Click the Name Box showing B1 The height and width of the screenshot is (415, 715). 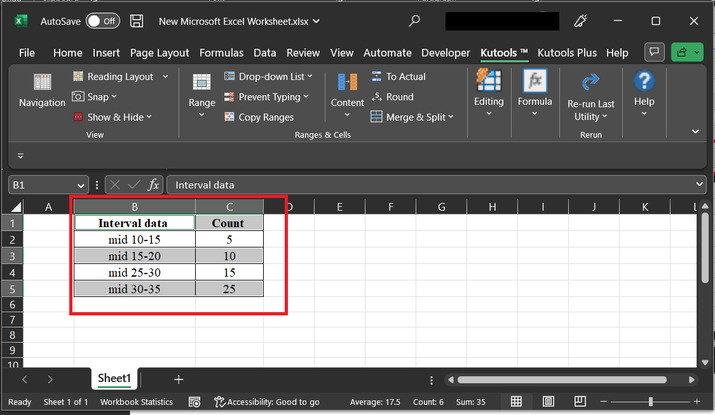[x=40, y=185]
